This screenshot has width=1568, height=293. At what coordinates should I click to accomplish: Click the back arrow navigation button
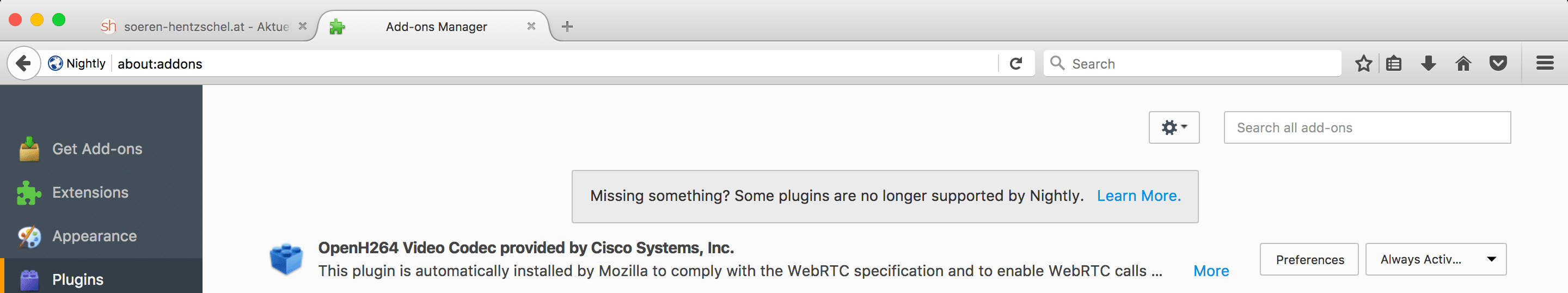pos(24,63)
